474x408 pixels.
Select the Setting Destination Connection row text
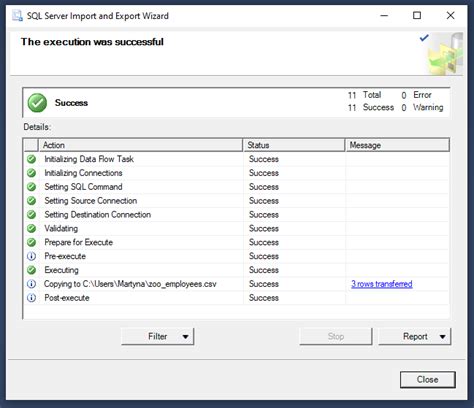tap(98, 215)
